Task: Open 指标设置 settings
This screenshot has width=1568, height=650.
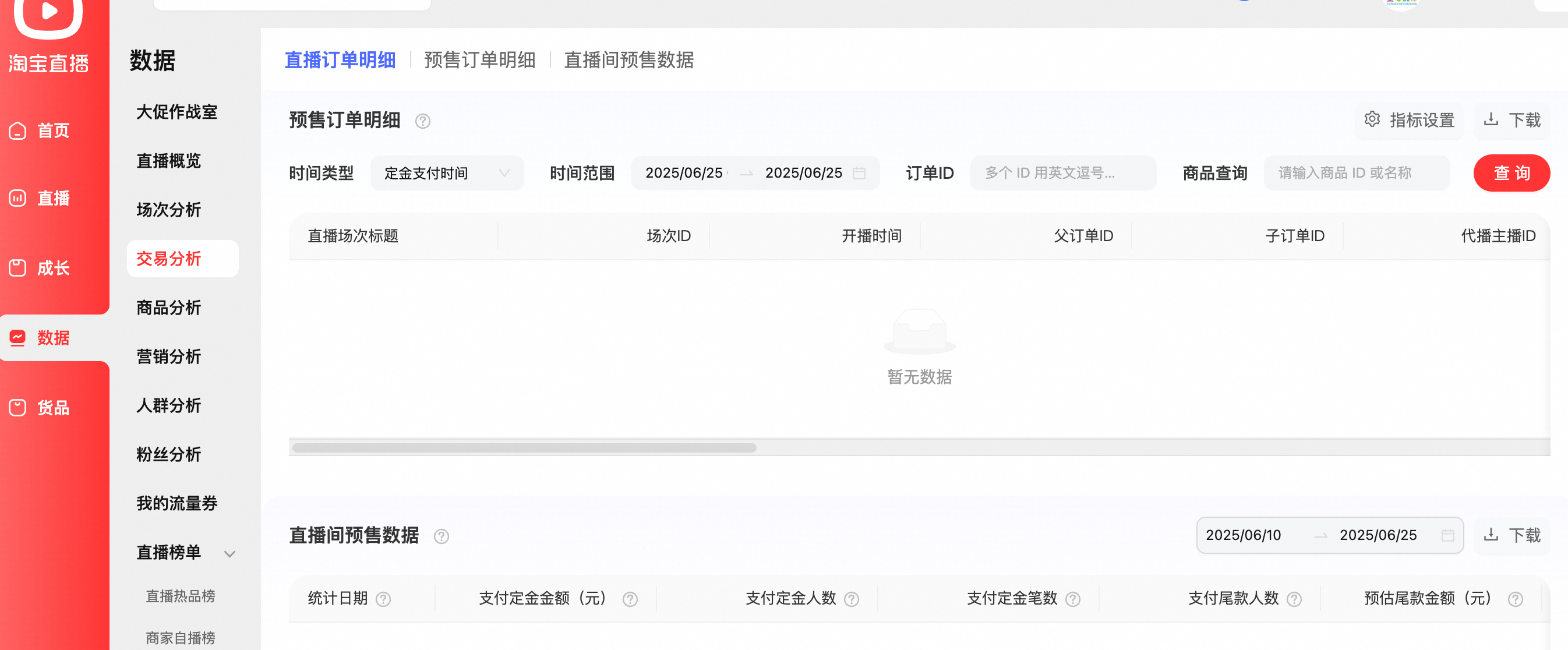Action: (x=1409, y=120)
